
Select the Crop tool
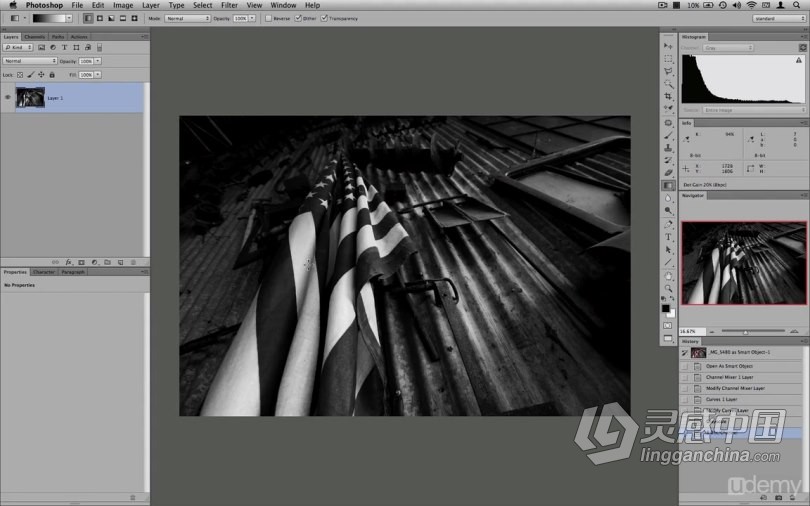668,97
